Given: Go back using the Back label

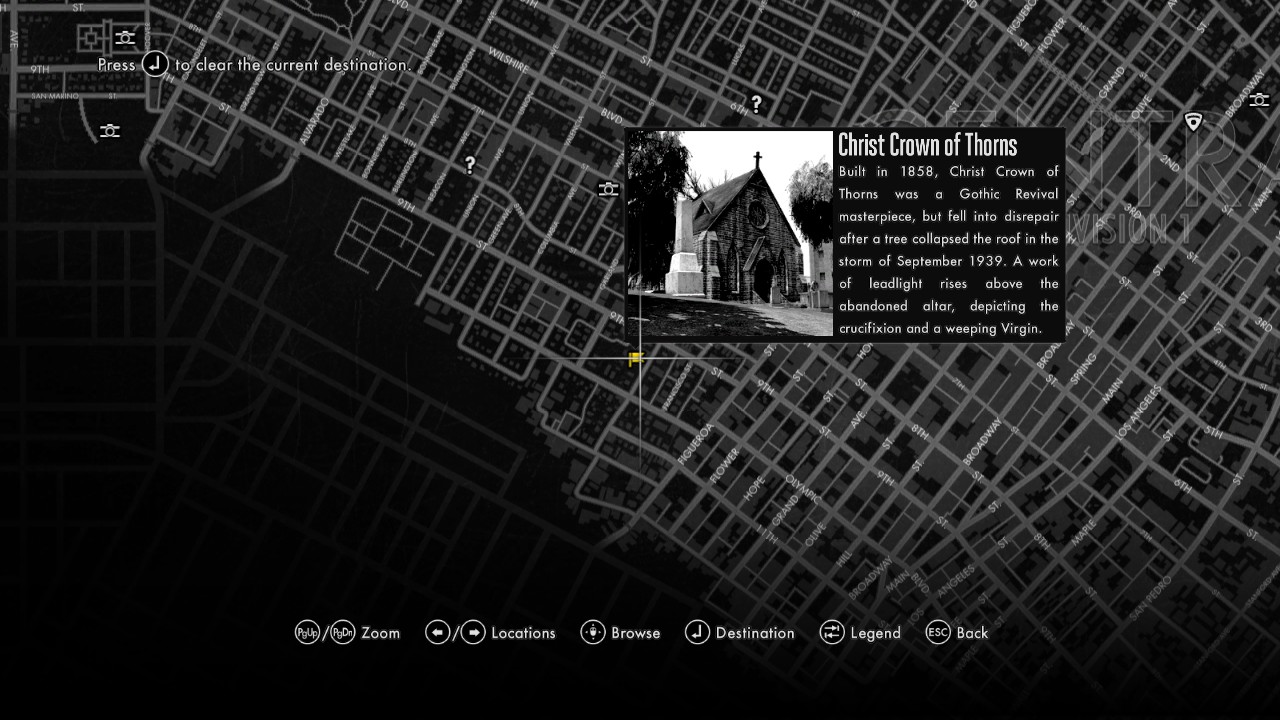Looking at the screenshot, I should (972, 633).
